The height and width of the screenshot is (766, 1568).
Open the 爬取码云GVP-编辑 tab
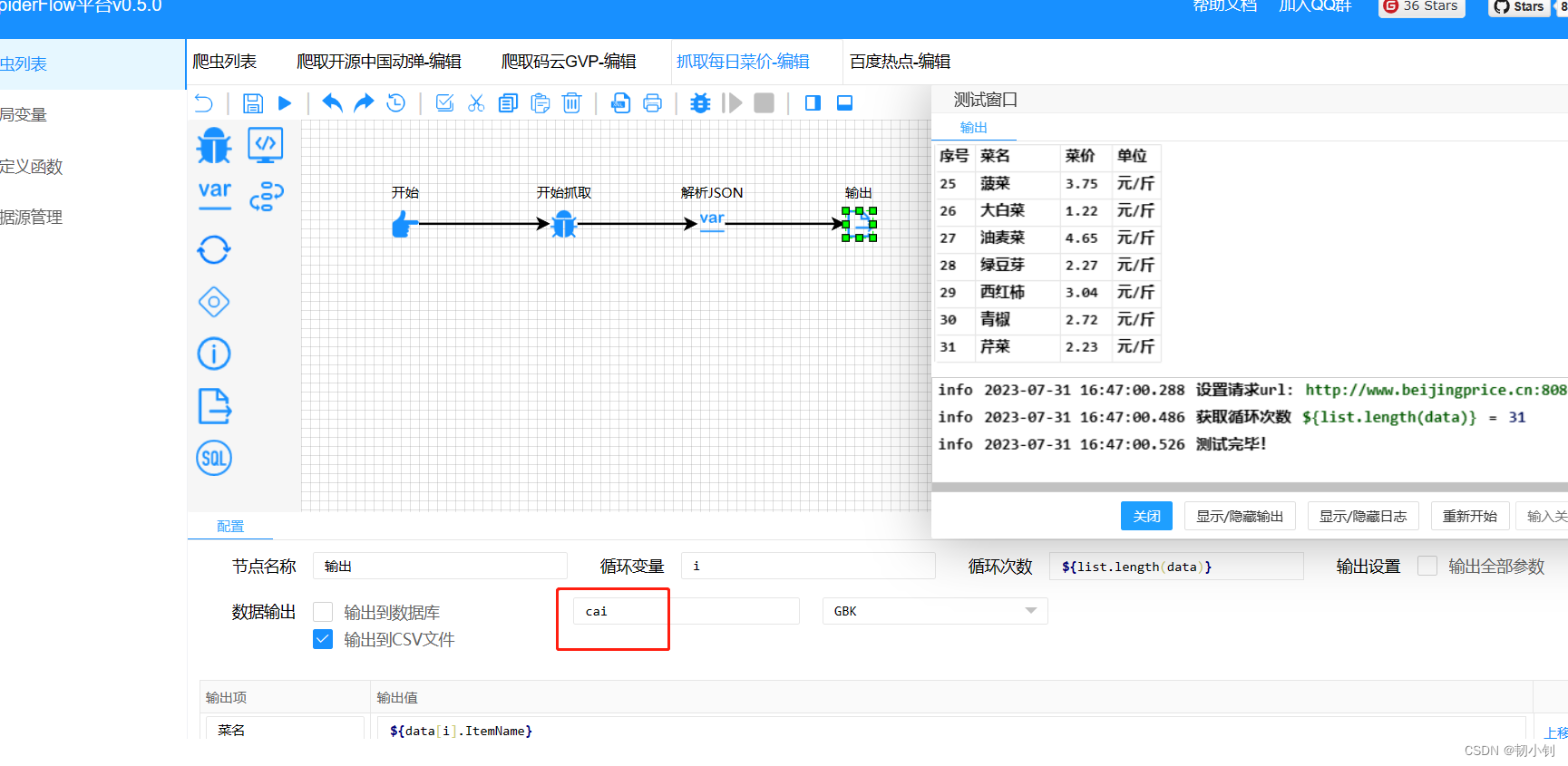569,62
